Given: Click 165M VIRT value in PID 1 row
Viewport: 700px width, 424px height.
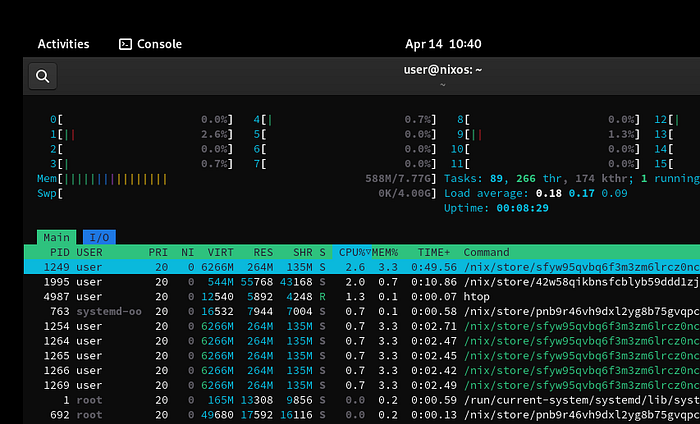Looking at the screenshot, I should pos(221,399).
